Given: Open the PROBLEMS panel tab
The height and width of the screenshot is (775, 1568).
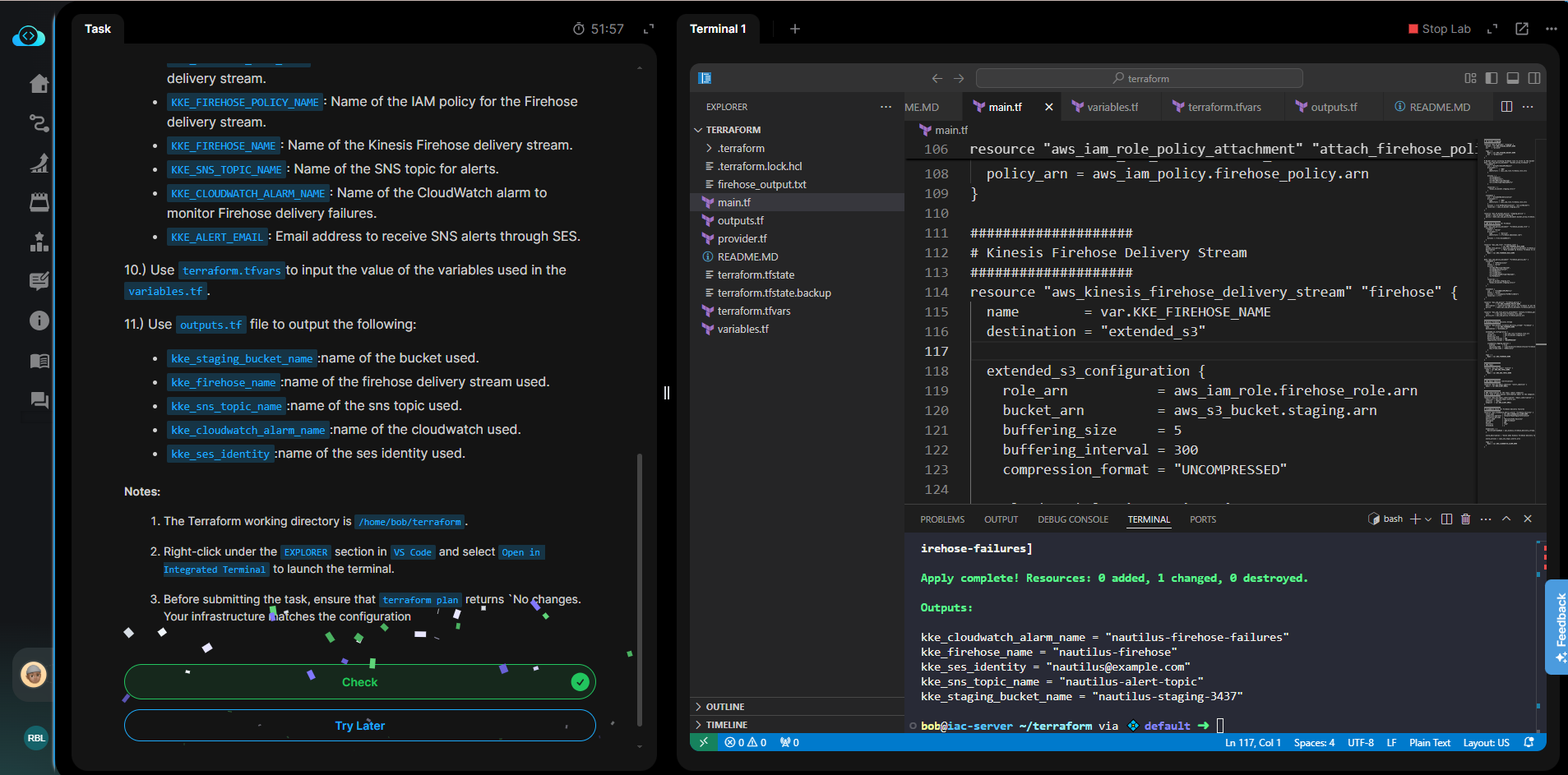Looking at the screenshot, I should click(941, 519).
